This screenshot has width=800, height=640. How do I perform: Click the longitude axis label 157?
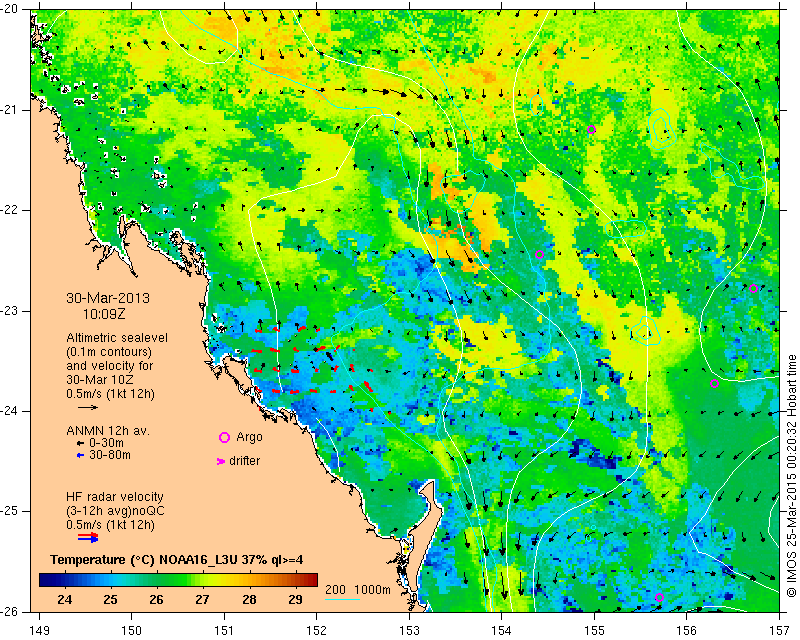click(x=780, y=631)
